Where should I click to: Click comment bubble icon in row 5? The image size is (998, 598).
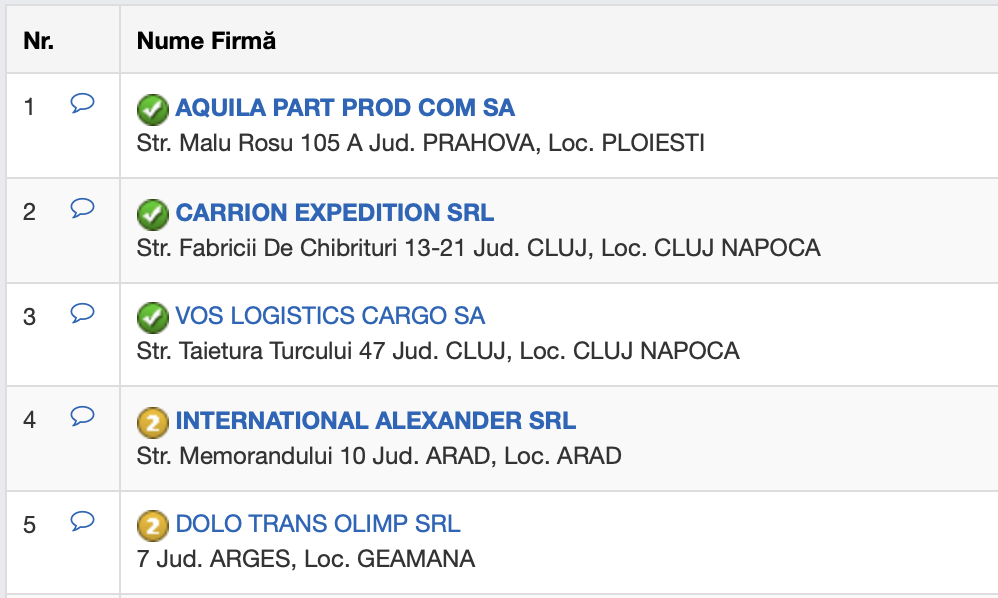coord(83,520)
